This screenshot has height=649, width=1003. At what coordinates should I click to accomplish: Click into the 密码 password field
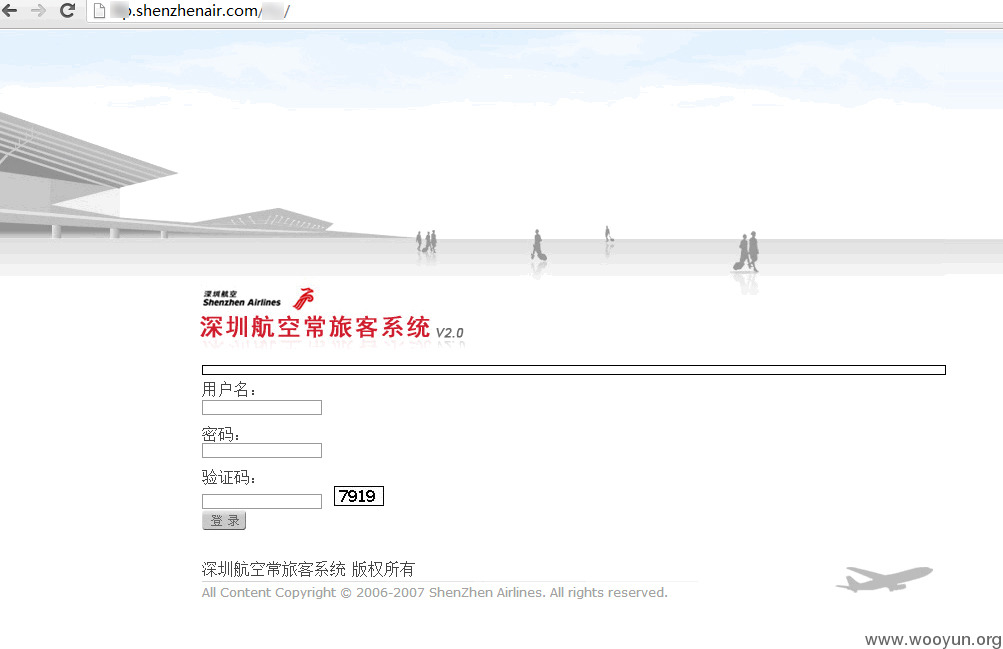pos(262,451)
